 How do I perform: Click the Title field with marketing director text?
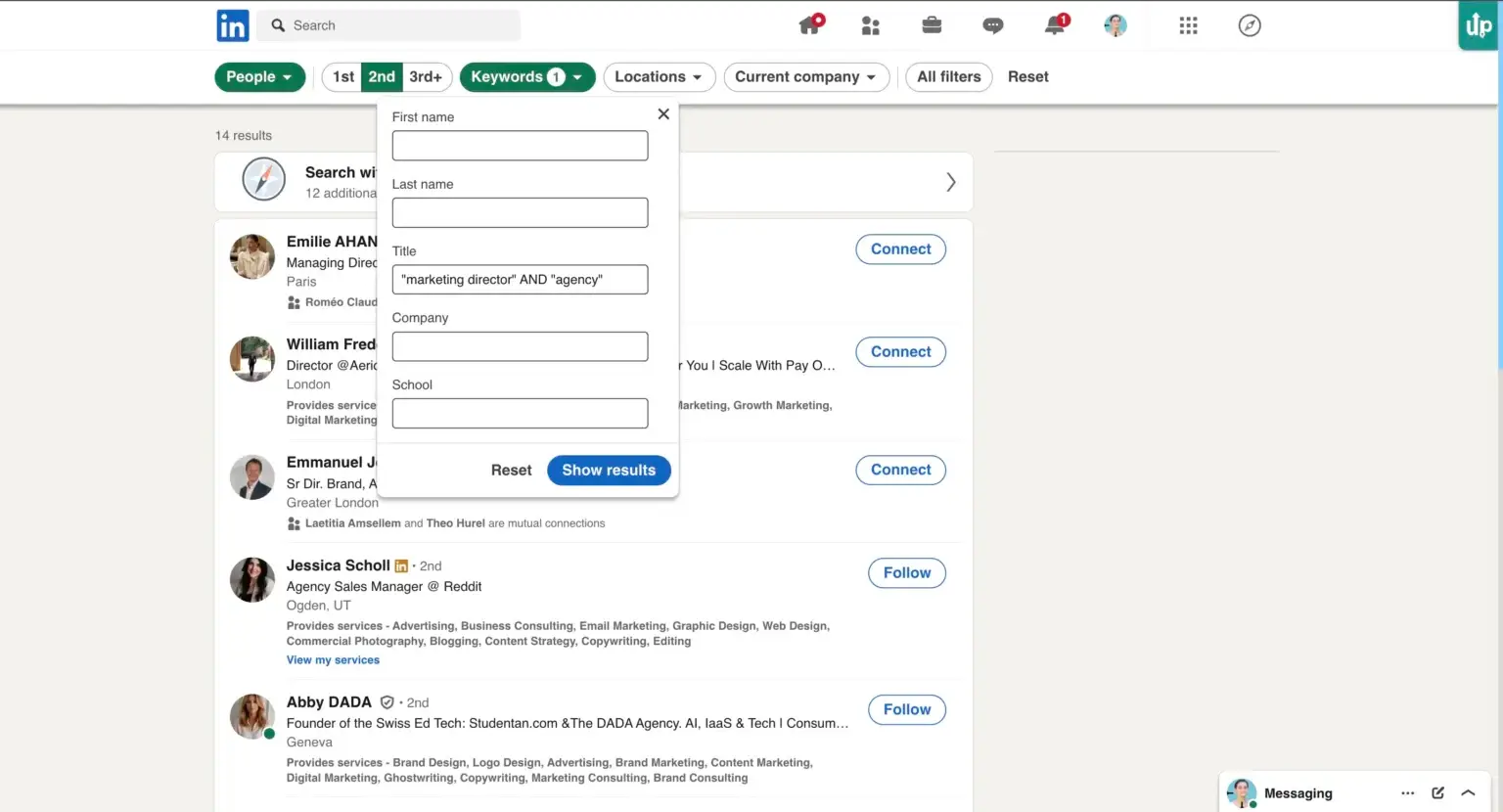[520, 280]
